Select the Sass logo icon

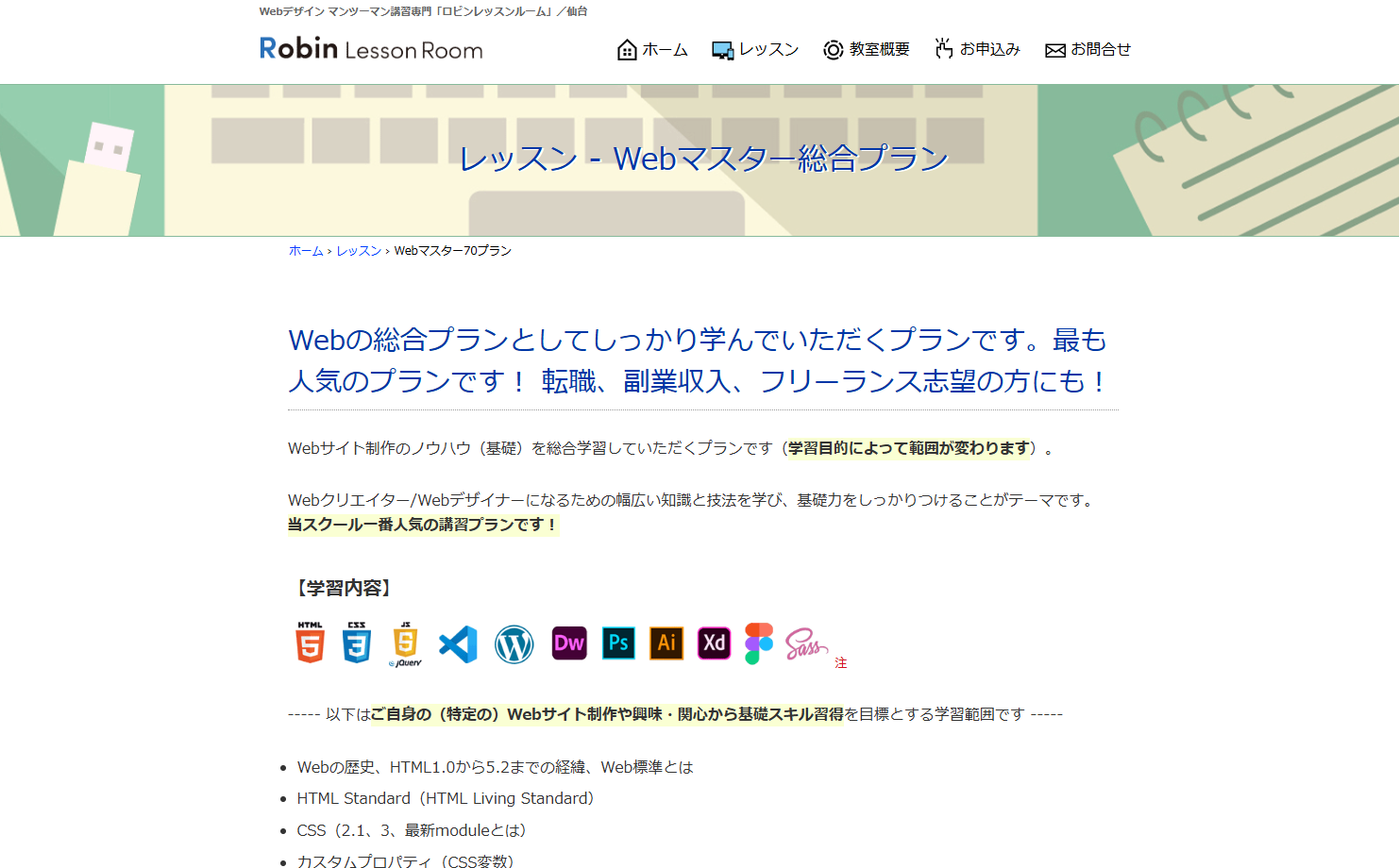click(805, 643)
